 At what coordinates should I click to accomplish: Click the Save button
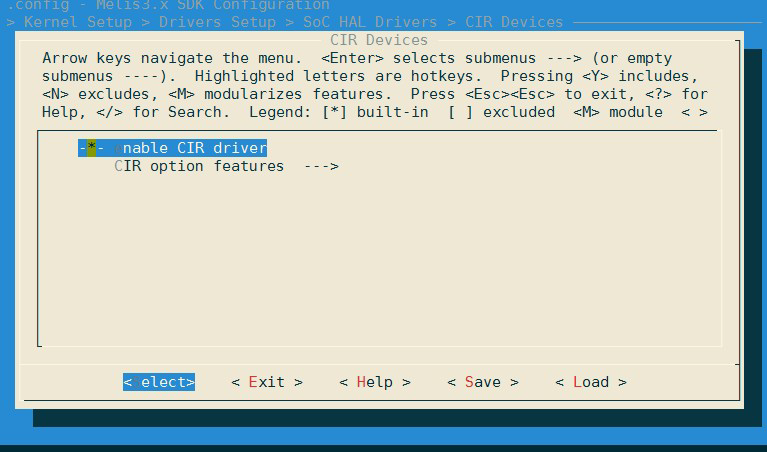(482, 382)
